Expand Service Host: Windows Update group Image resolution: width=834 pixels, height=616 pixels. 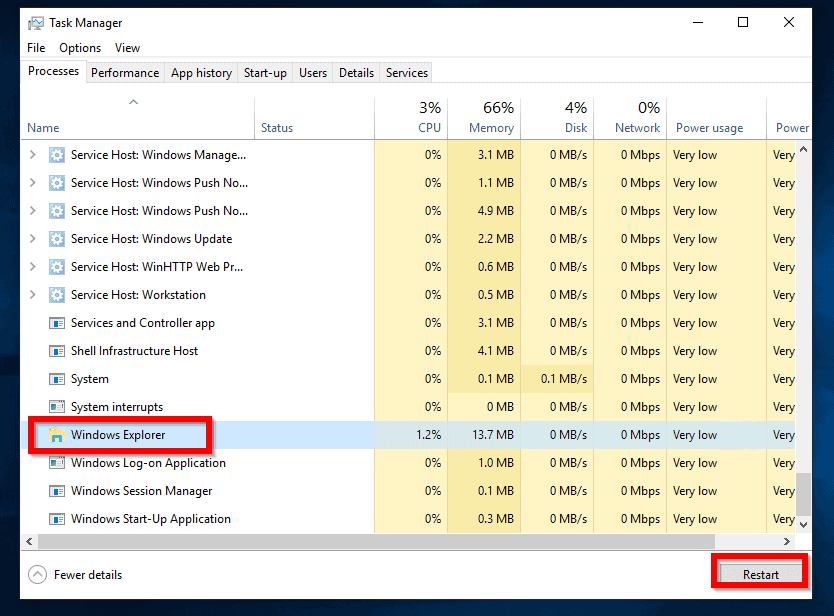click(33, 239)
